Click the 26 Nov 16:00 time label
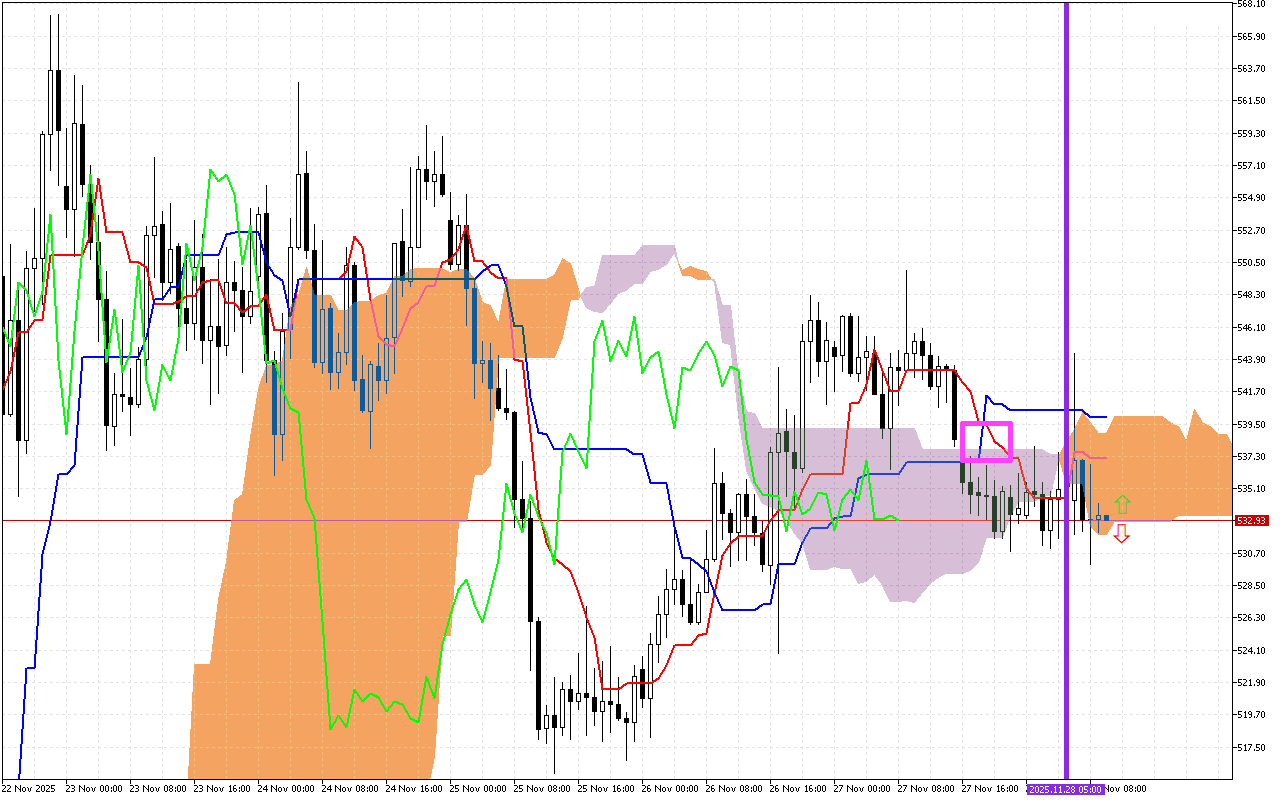Image resolution: width=1280 pixels, height=800 pixels. (801, 789)
